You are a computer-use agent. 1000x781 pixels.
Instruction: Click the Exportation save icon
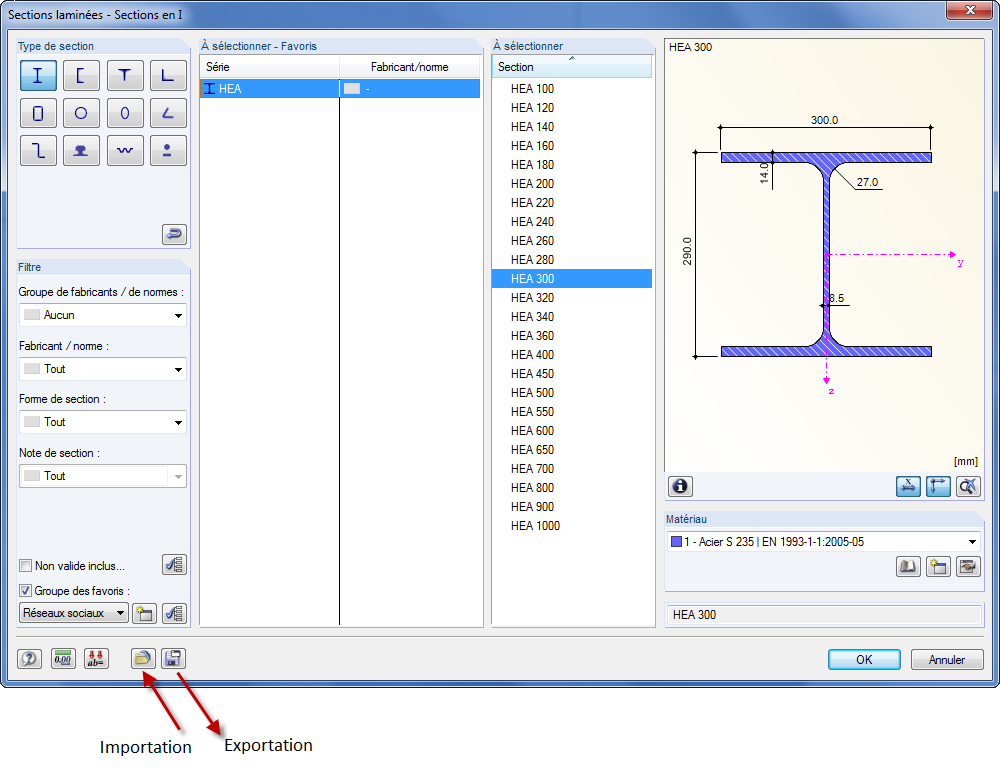click(x=173, y=659)
